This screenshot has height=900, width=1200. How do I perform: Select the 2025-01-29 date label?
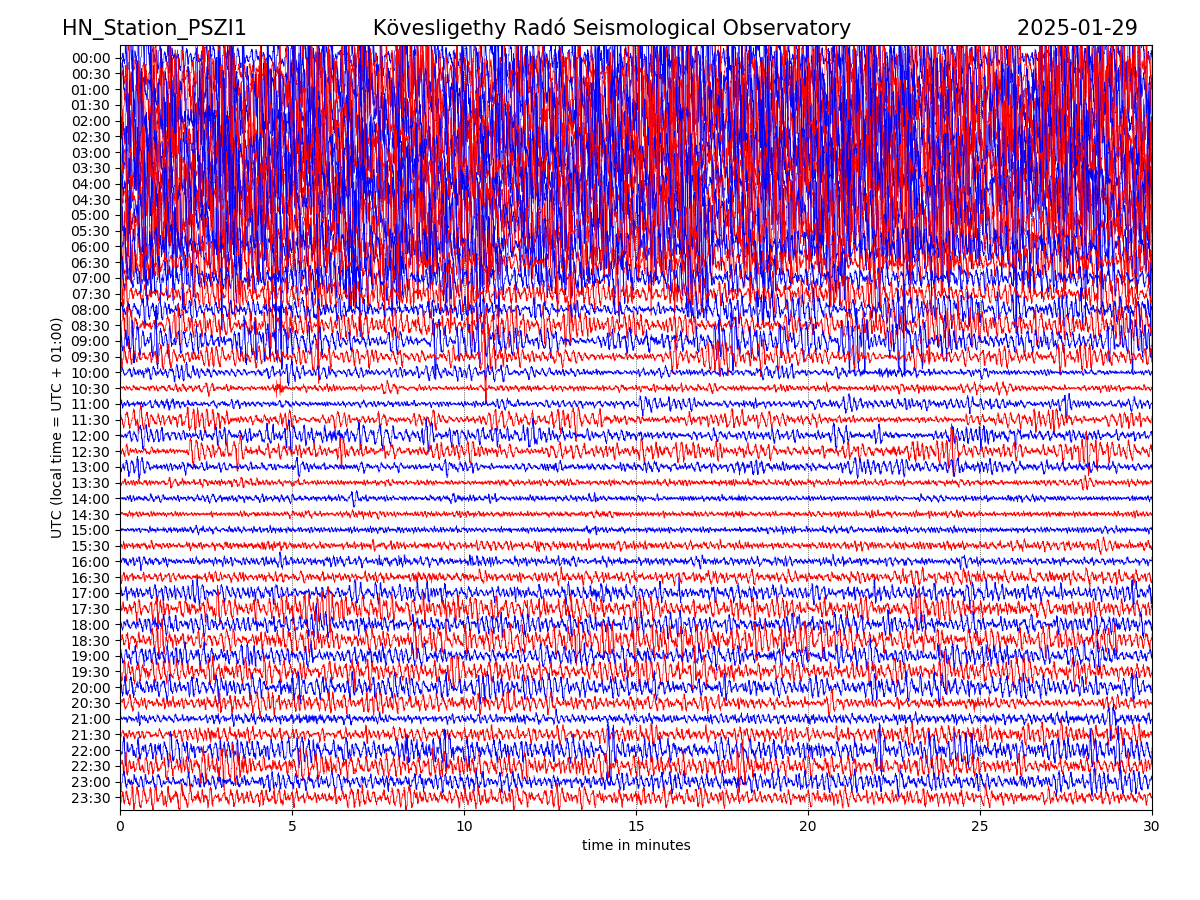(1077, 28)
